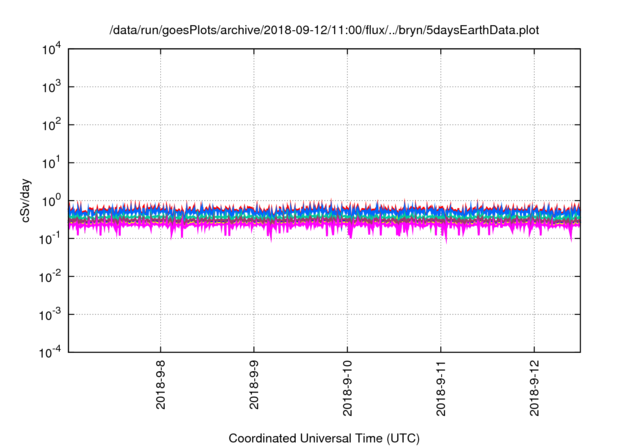The image size is (640, 448).
Task: Click the y-axis label 10^0
Action: coord(51,201)
